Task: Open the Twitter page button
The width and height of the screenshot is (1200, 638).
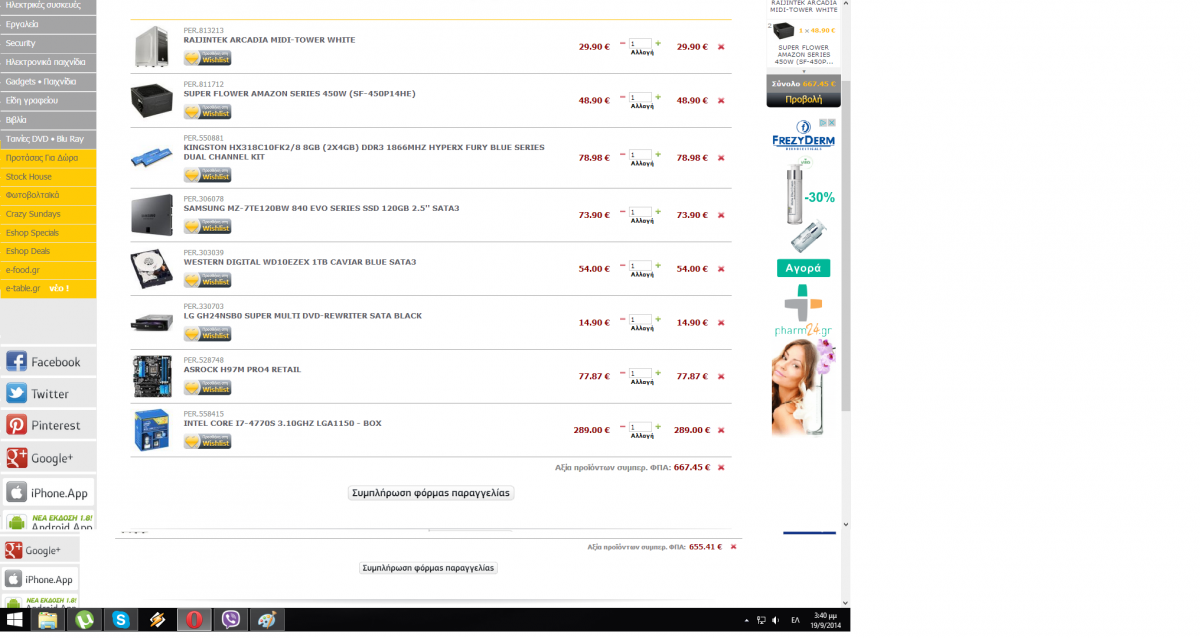Action: click(48, 394)
